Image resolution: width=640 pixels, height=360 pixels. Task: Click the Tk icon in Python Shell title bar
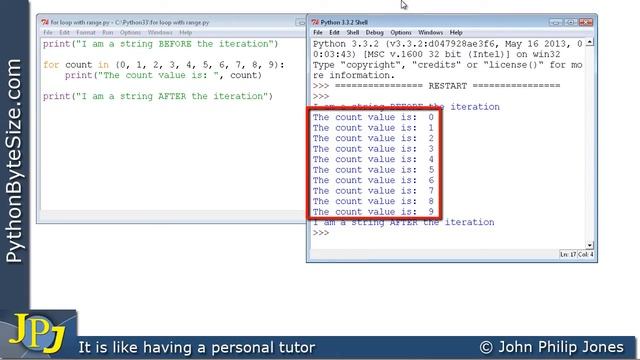pyautogui.click(x=315, y=22)
